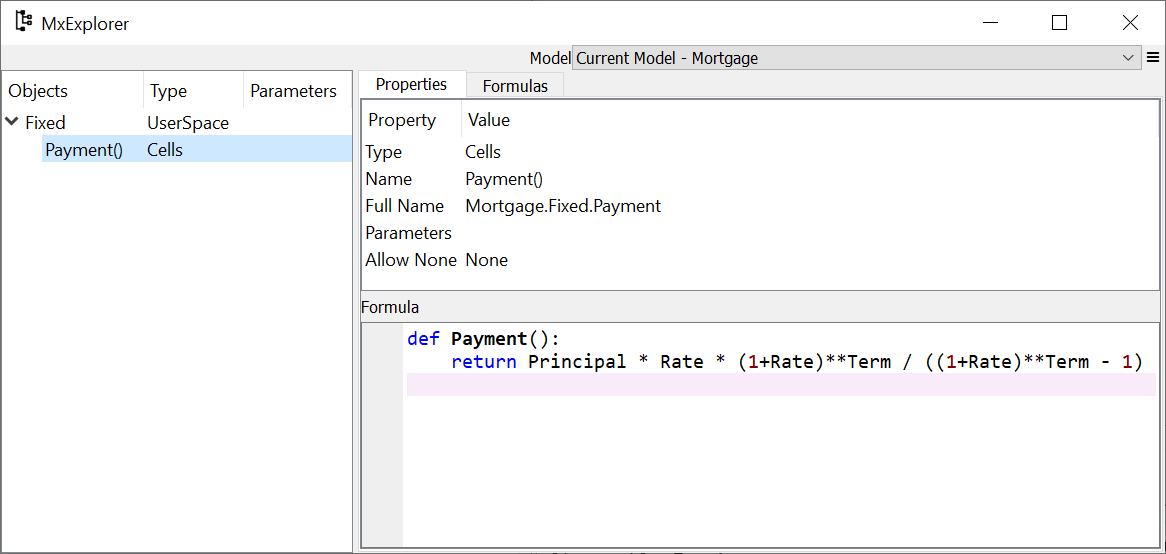Viewport: 1166px width, 554px height.
Task: Open the Model dropdown showing Current Model - Mortgage
Action: tap(856, 57)
